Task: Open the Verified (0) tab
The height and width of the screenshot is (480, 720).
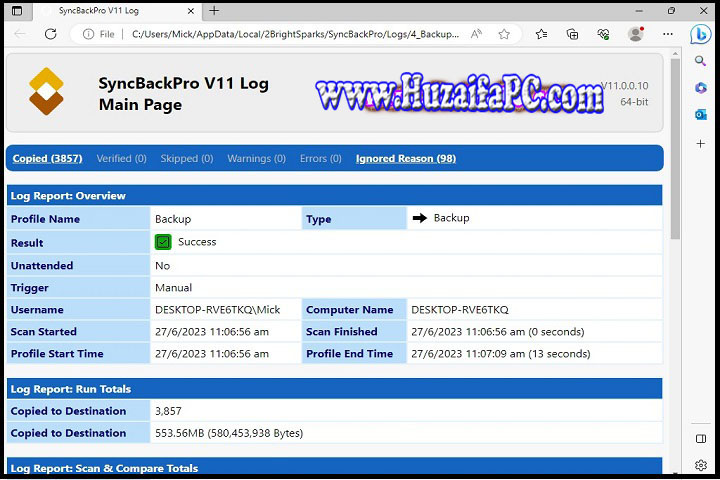Action: point(121,158)
